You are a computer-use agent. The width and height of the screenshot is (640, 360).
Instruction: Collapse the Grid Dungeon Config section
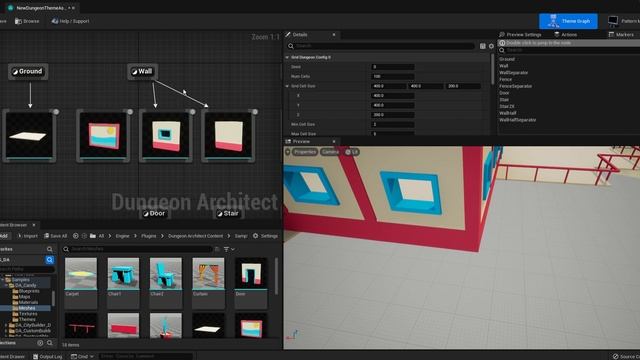287,58
